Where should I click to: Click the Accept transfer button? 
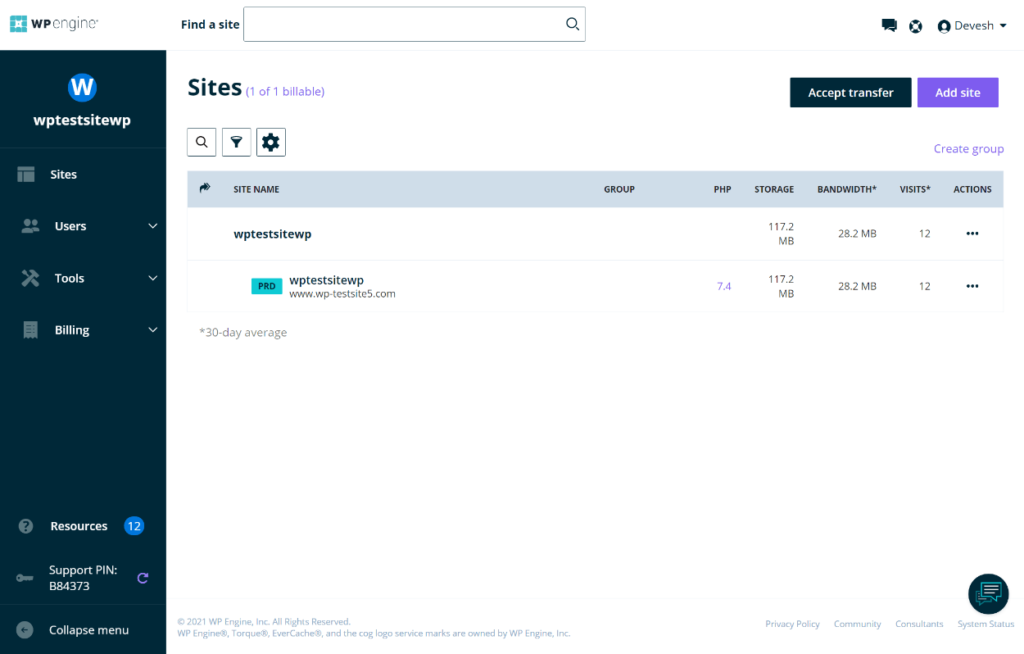pyautogui.click(x=850, y=92)
